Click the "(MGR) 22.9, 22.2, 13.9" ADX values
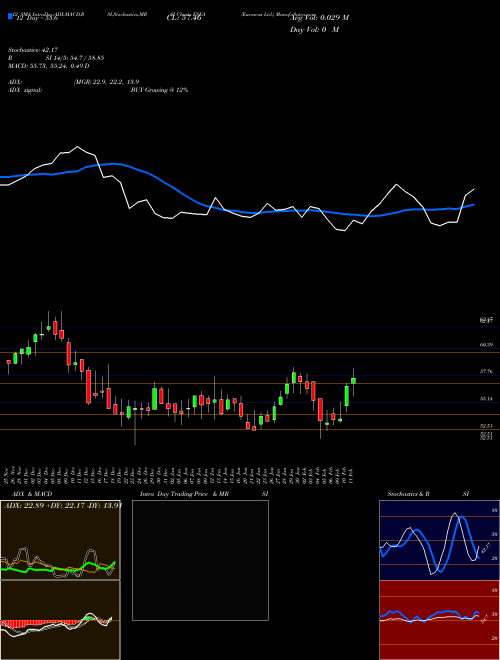 pyautogui.click(x=106, y=82)
